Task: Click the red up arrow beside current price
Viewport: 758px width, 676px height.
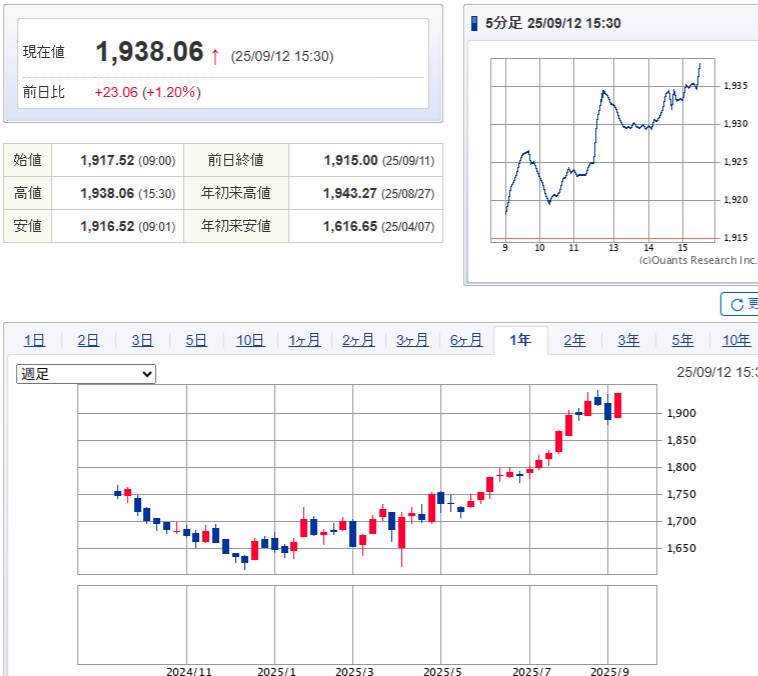Action: (x=215, y=56)
